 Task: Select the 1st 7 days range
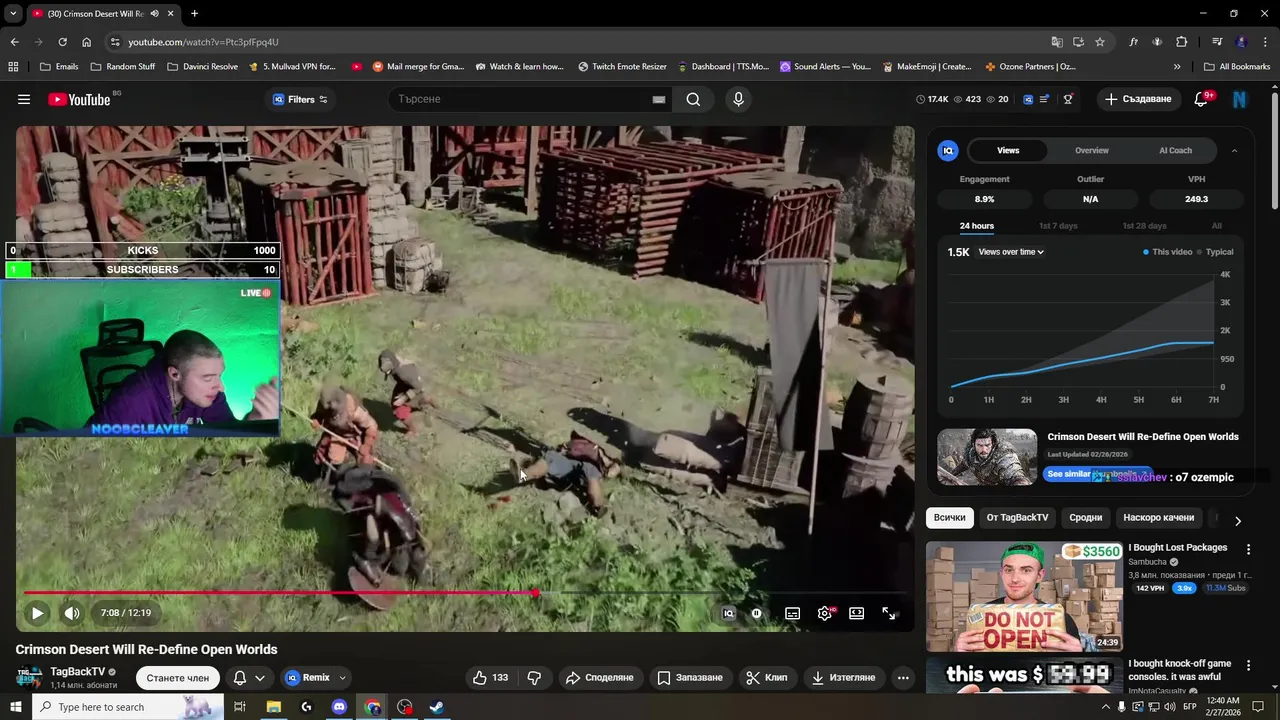[x=1058, y=226]
